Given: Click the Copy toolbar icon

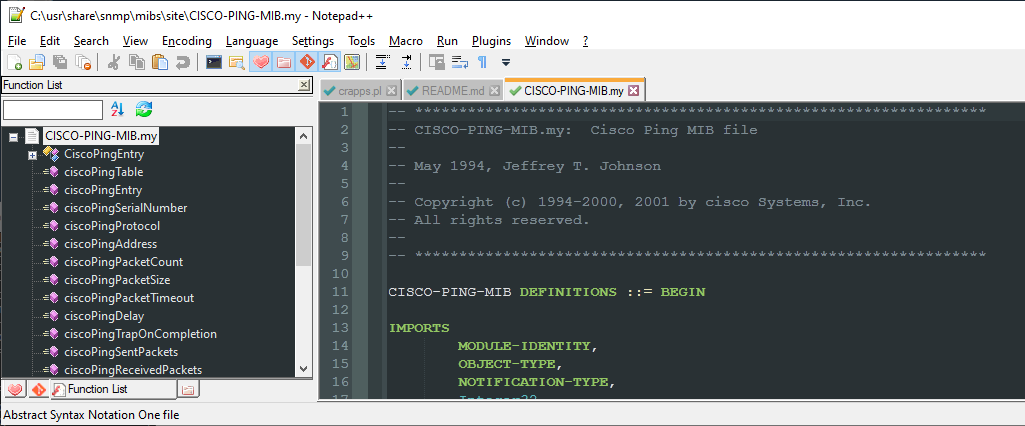Looking at the screenshot, I should [137, 62].
